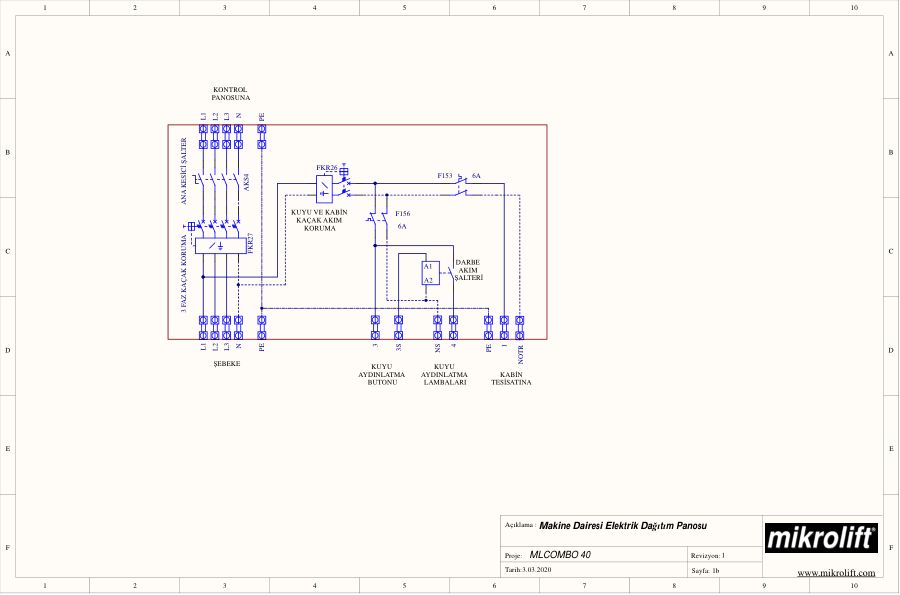Screen dimensions: 900x595
Task: Select the "6A" rating beside F153
Action: pos(476,176)
